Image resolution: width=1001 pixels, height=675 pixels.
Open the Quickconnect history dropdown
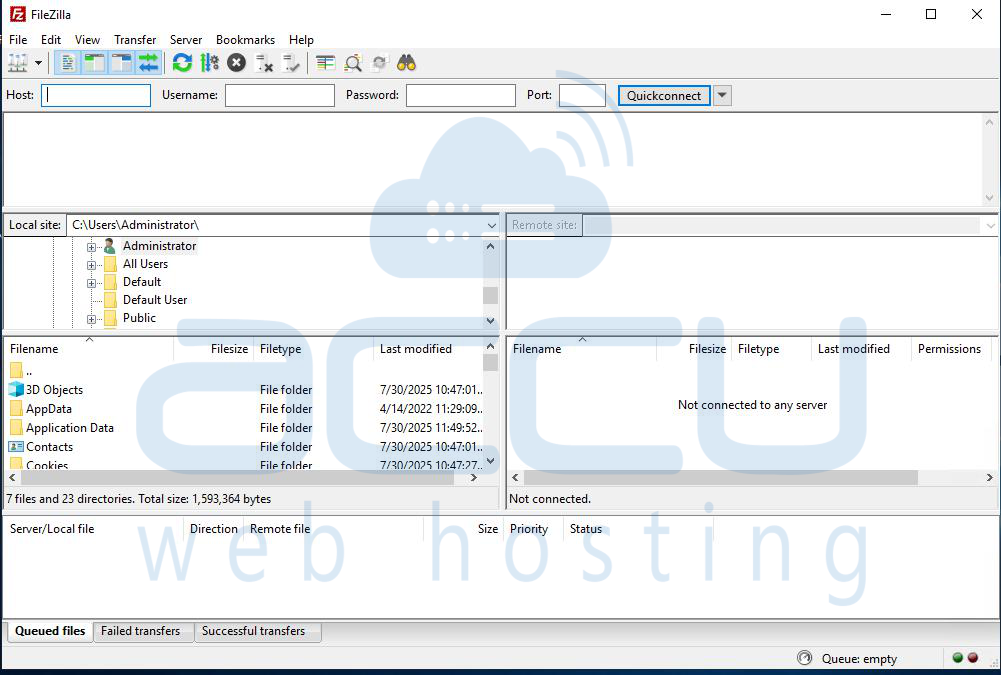tap(722, 96)
